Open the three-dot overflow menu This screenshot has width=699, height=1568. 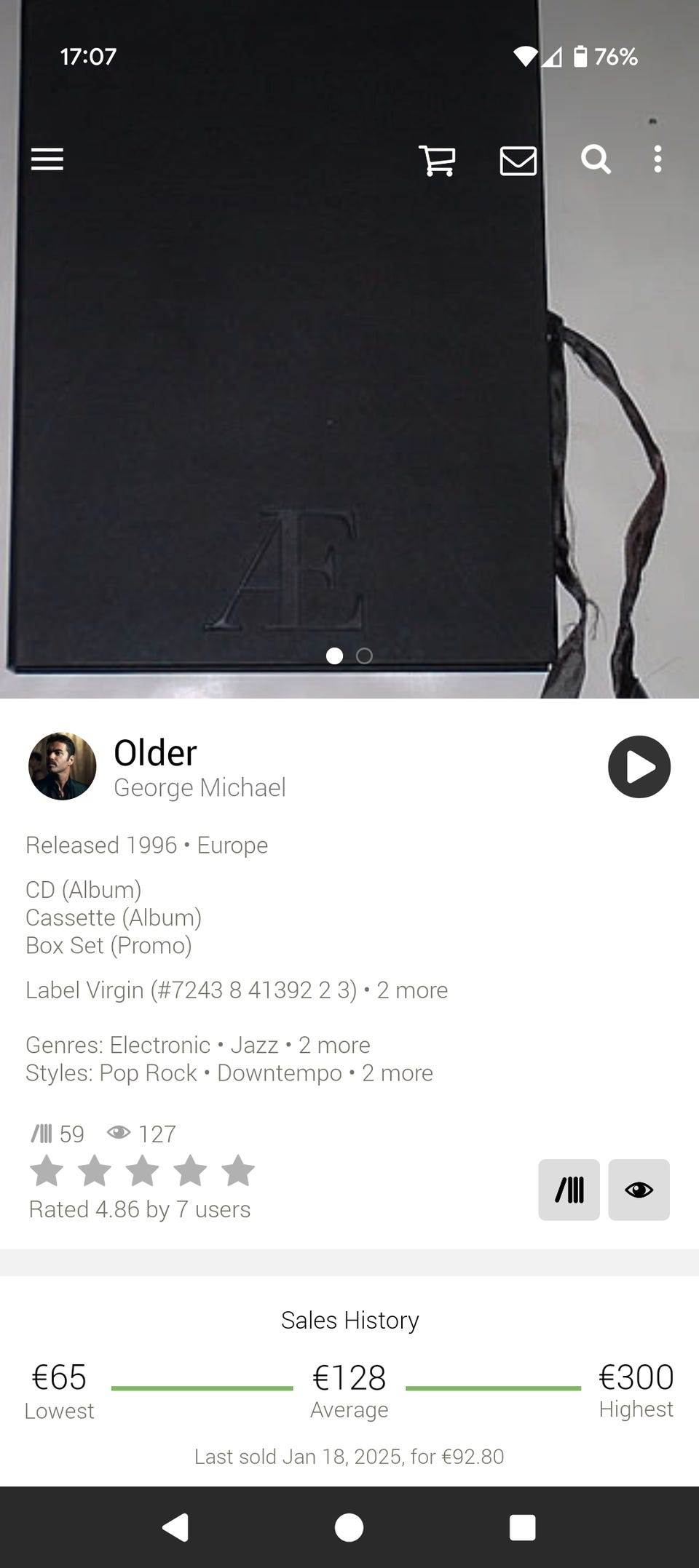(x=657, y=159)
